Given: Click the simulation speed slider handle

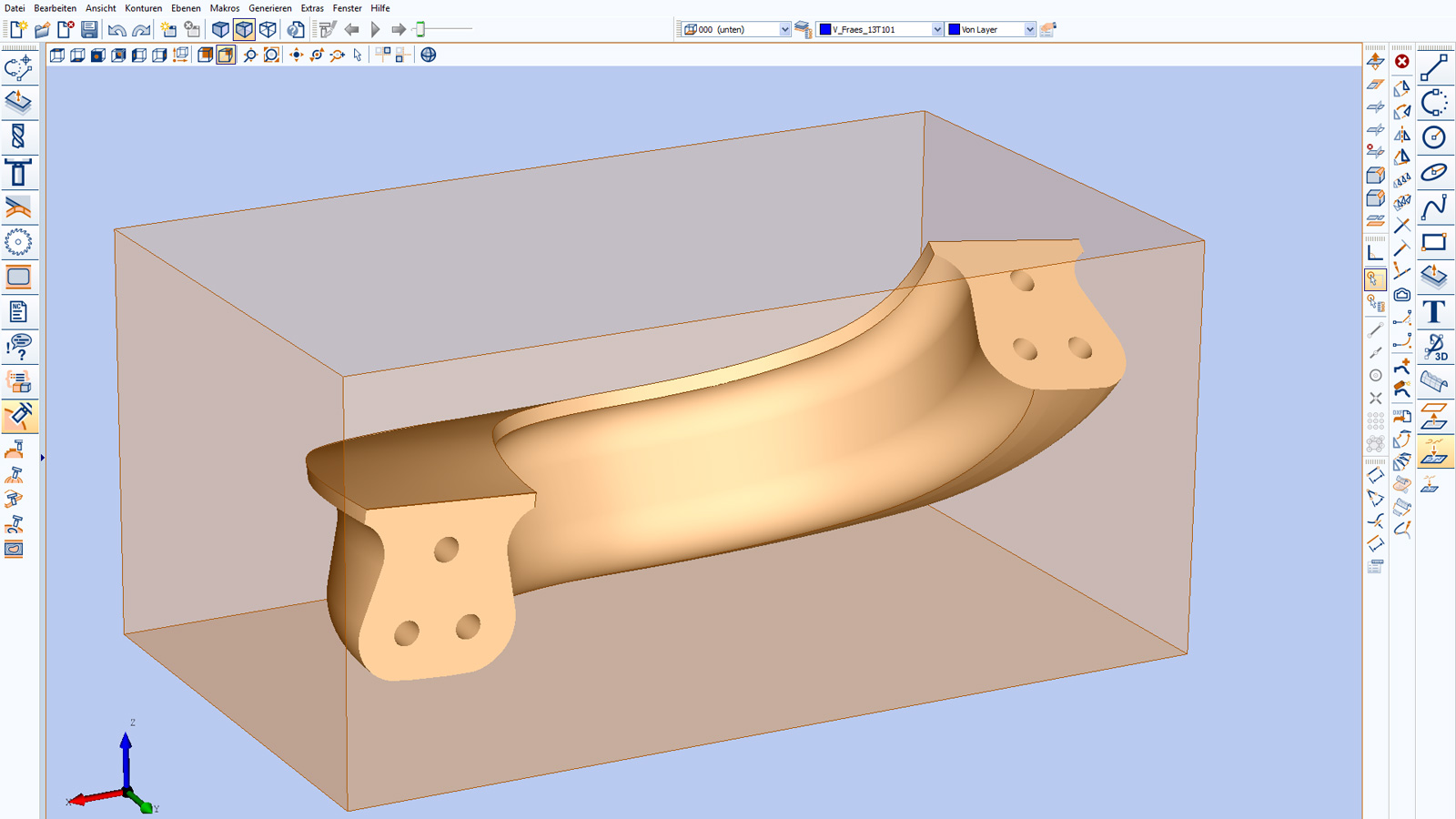Looking at the screenshot, I should tap(420, 30).
